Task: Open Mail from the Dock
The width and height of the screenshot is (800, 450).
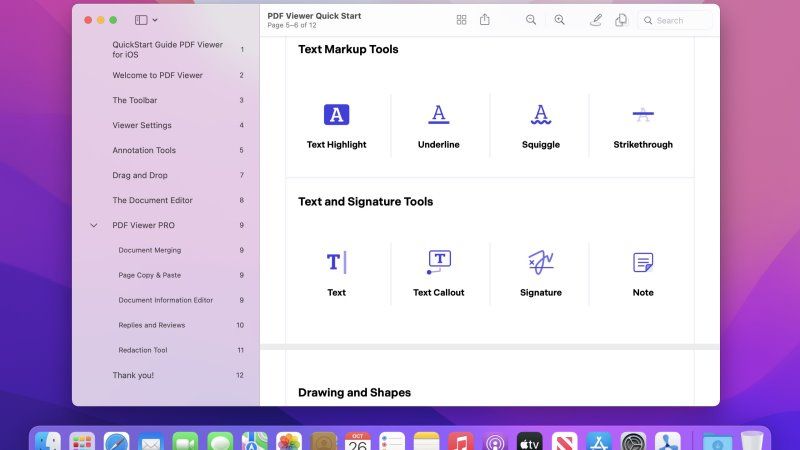Action: click(x=151, y=442)
